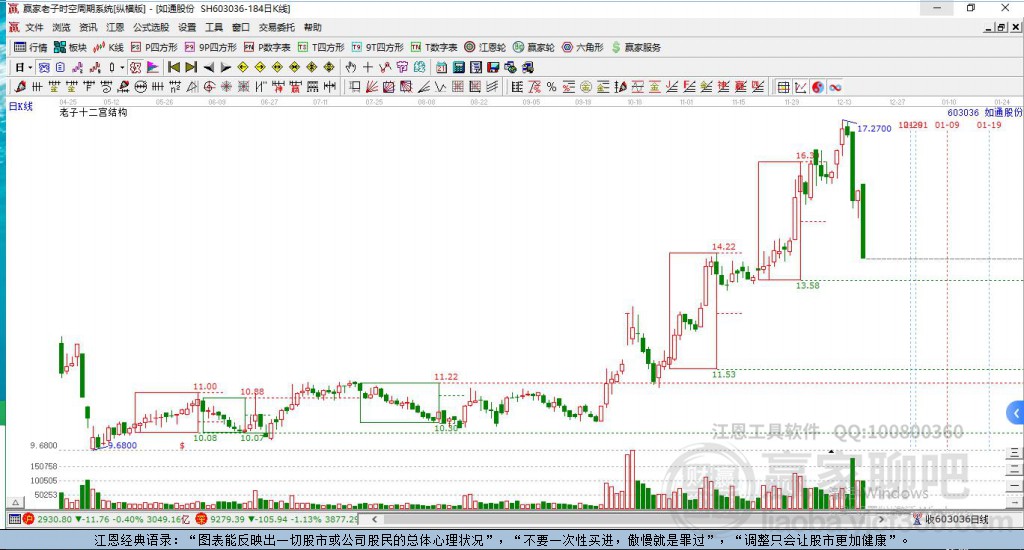
Task: Open the 浏览 menu
Action: pos(61,27)
